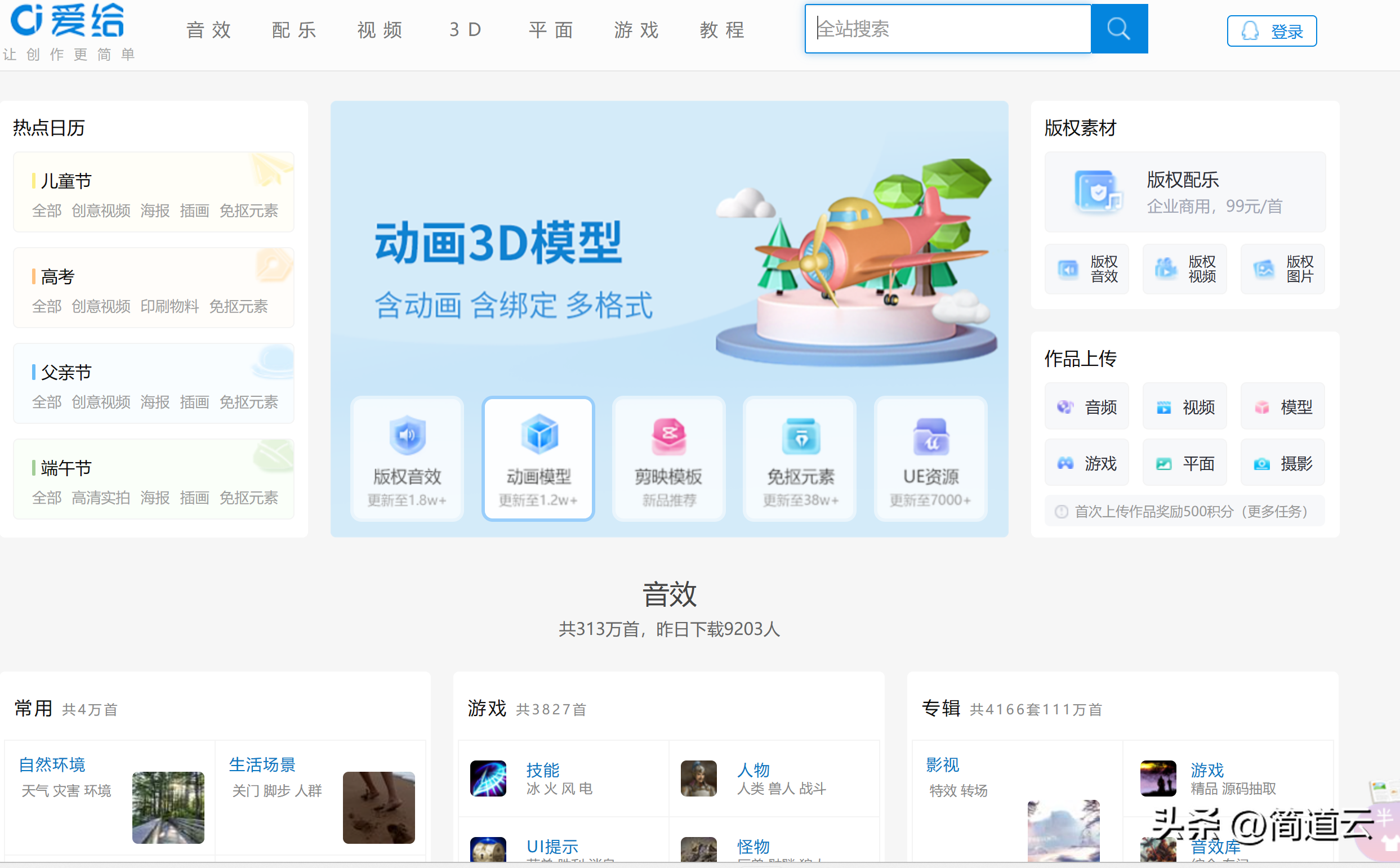Open the 高考 hot calendar topic

click(x=57, y=278)
